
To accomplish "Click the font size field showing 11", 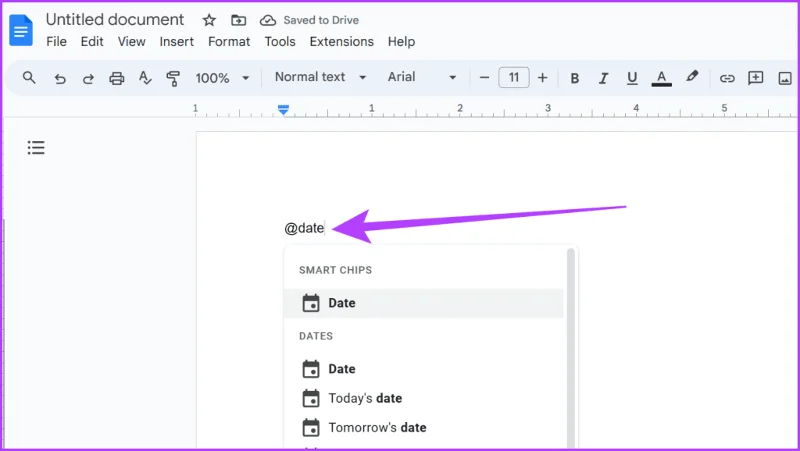I will [514, 78].
